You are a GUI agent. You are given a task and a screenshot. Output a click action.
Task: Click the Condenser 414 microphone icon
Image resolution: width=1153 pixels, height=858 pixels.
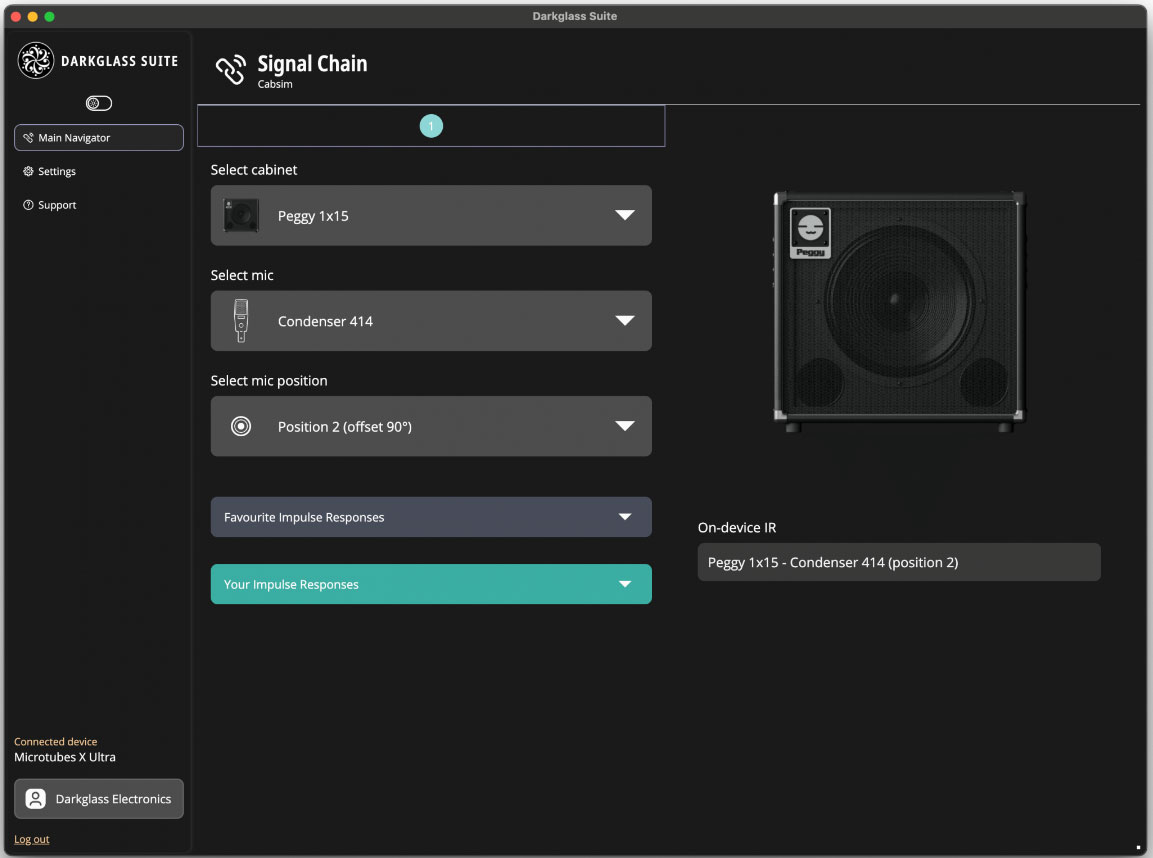click(241, 321)
